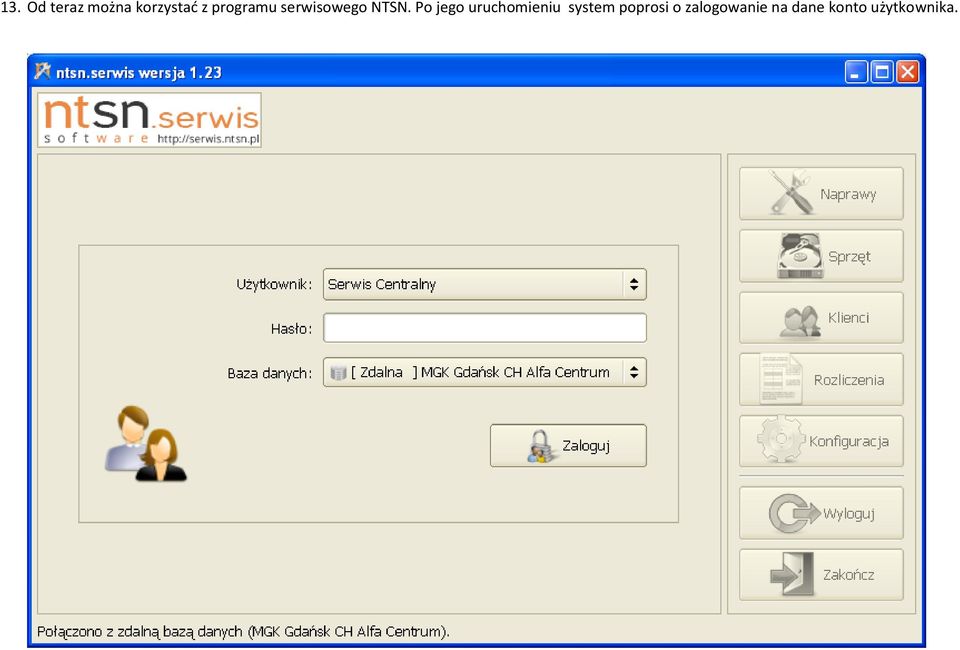Click the Użytkownik: label

274,285
